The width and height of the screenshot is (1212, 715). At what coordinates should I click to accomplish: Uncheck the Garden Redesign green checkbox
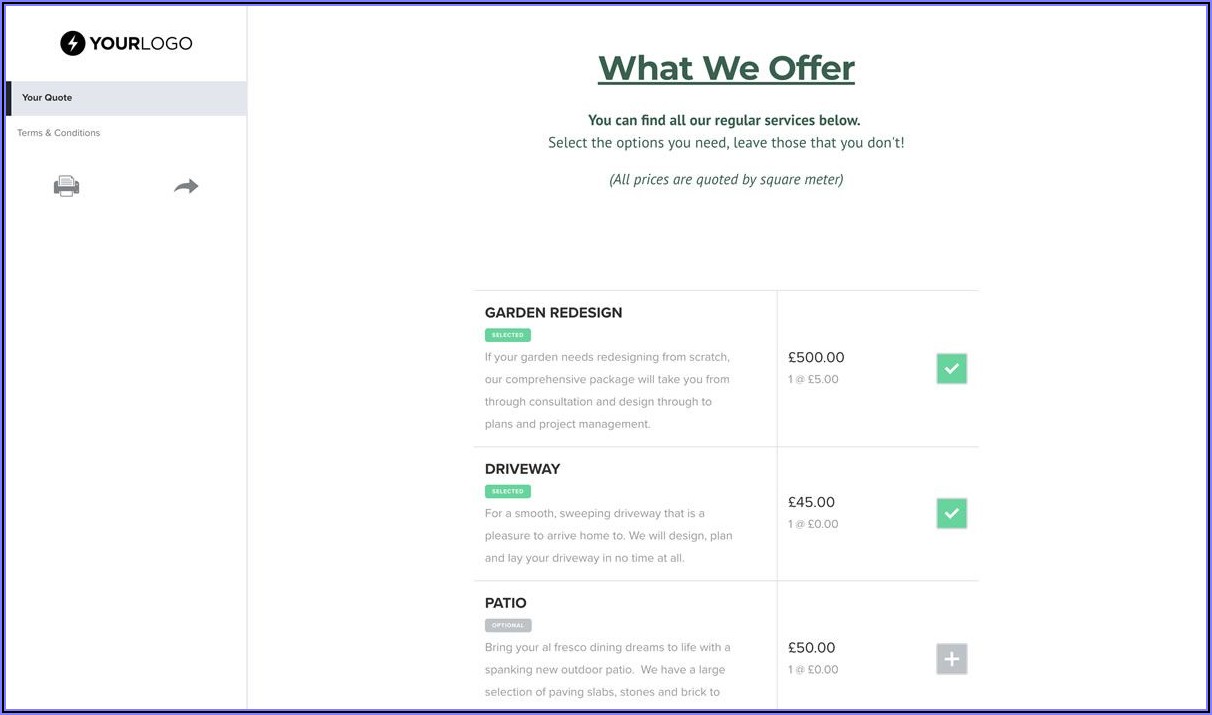pos(951,369)
